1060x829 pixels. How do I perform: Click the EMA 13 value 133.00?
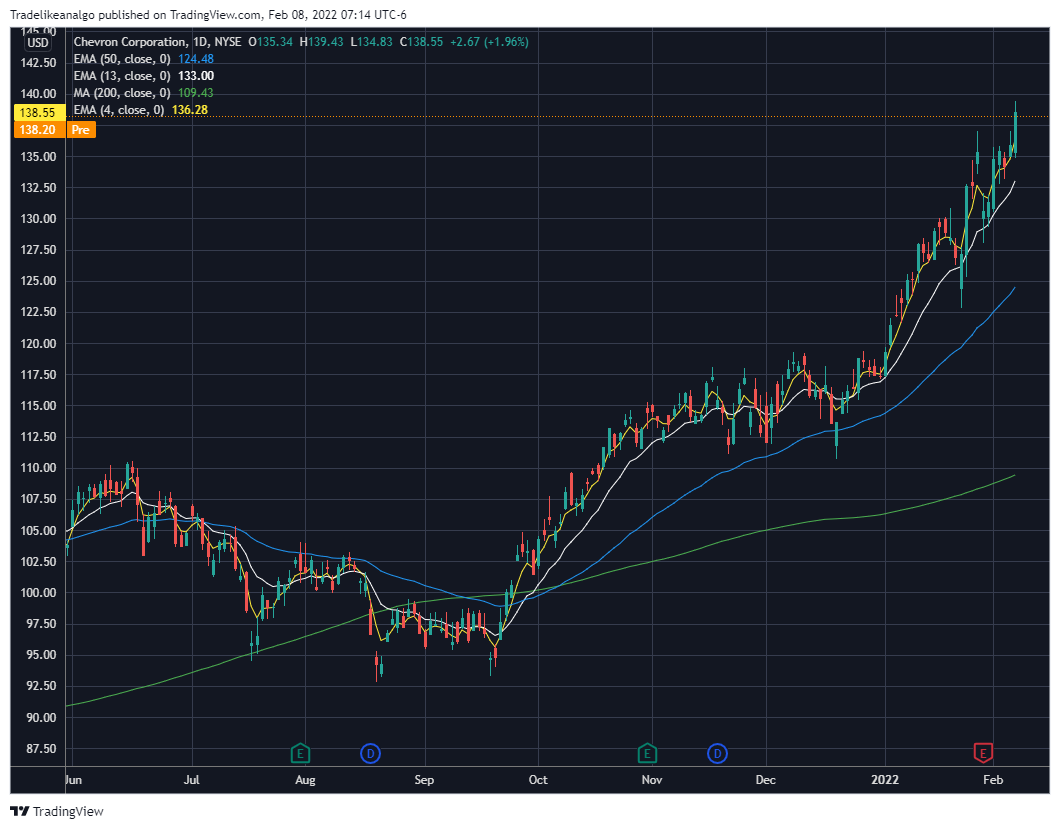click(196, 76)
